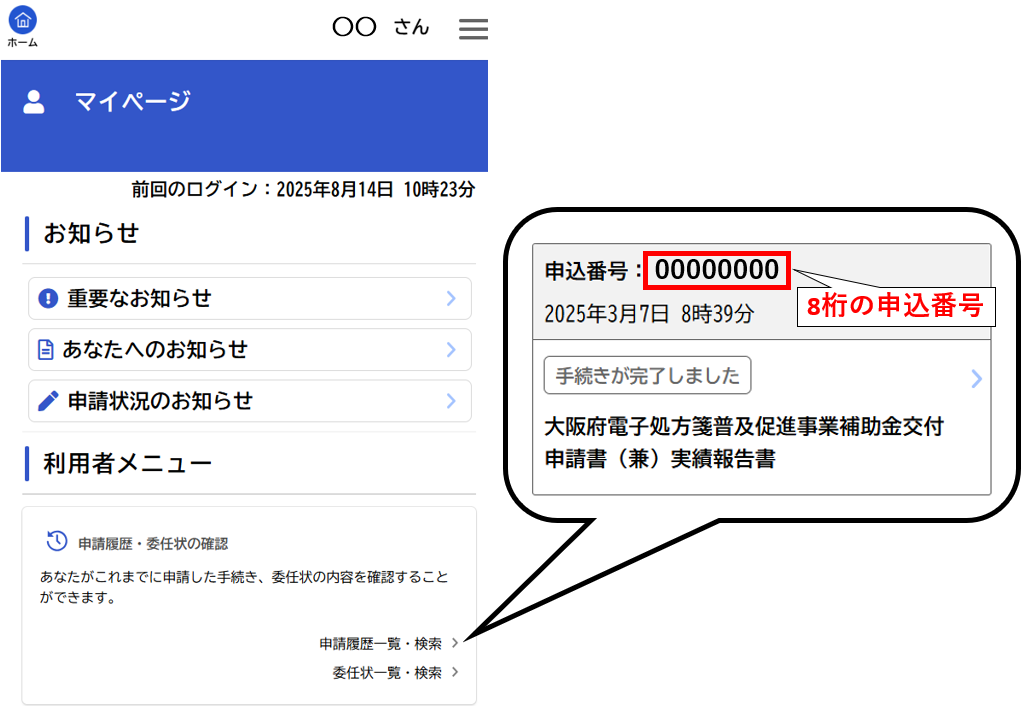Click the red-boxed application number highlight
The width and height of the screenshot is (1027, 713).
tap(716, 270)
